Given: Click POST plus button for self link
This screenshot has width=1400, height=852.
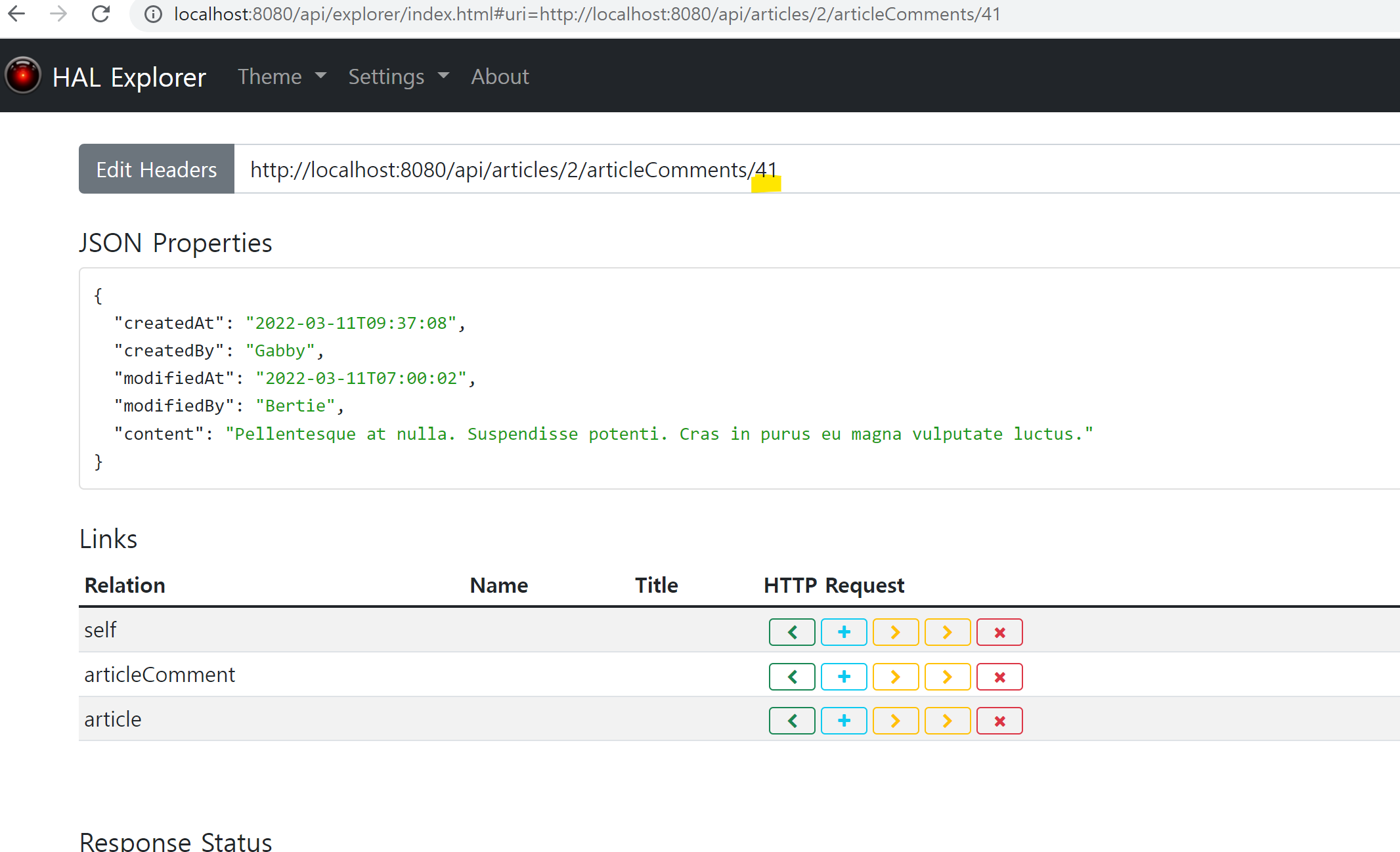Looking at the screenshot, I should pos(844,632).
